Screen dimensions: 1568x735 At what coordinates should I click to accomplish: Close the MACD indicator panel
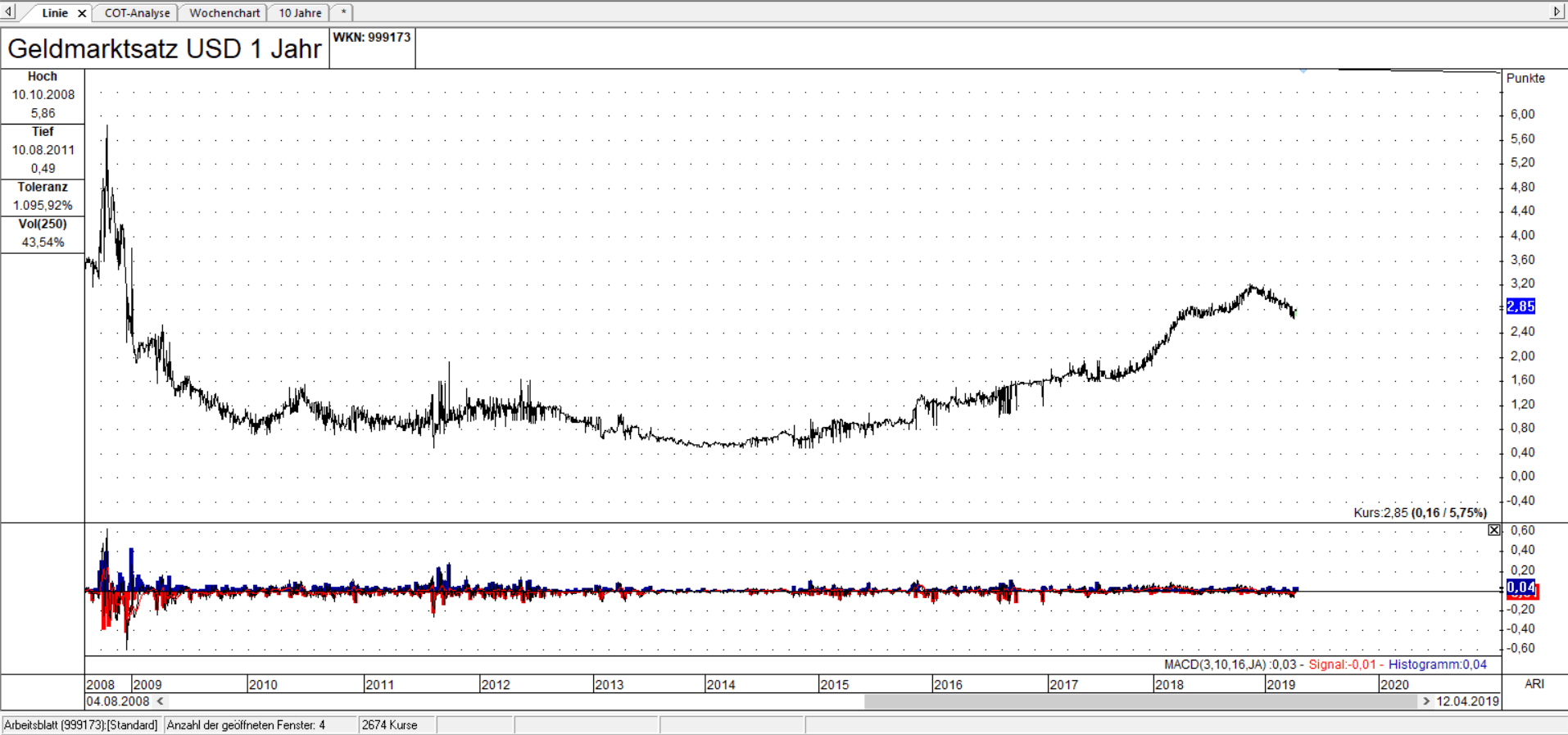click(x=1494, y=530)
